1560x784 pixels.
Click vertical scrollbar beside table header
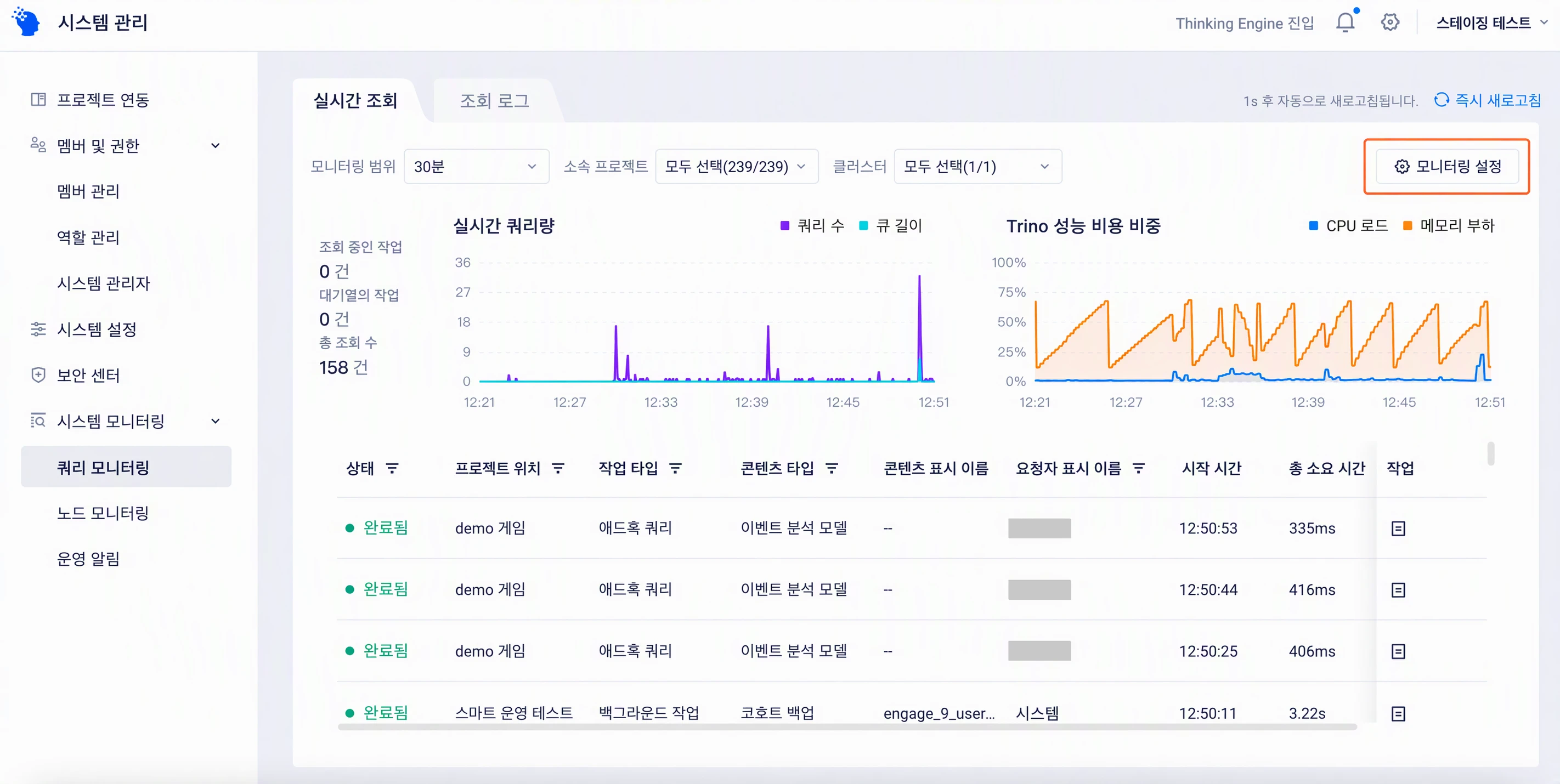point(1490,453)
